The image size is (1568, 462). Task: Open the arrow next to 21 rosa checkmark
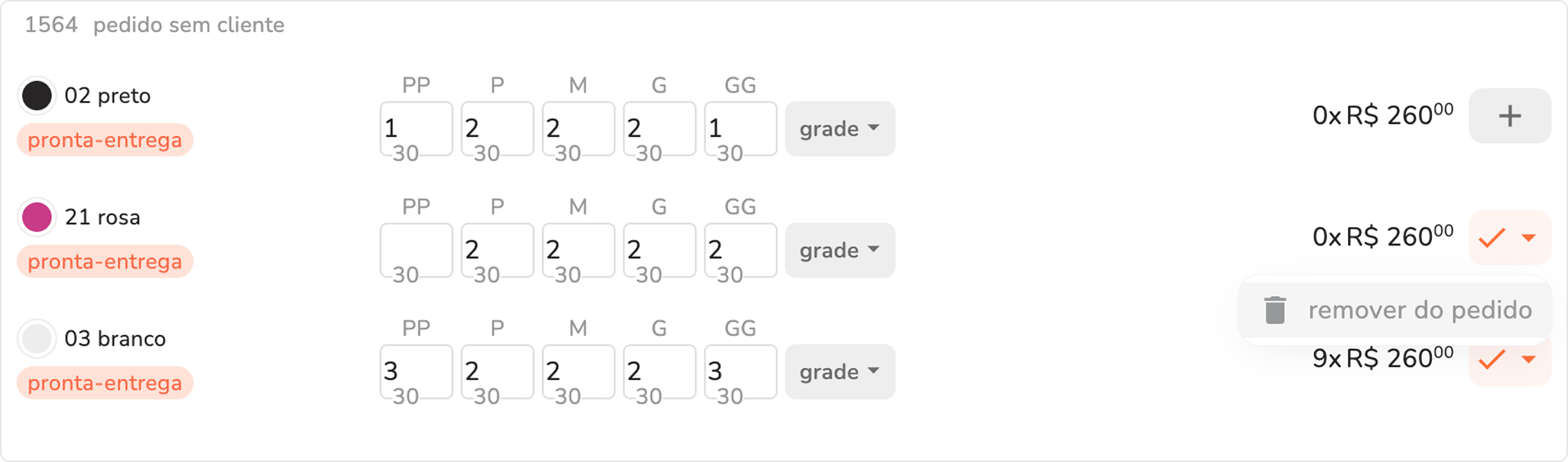tap(1529, 238)
